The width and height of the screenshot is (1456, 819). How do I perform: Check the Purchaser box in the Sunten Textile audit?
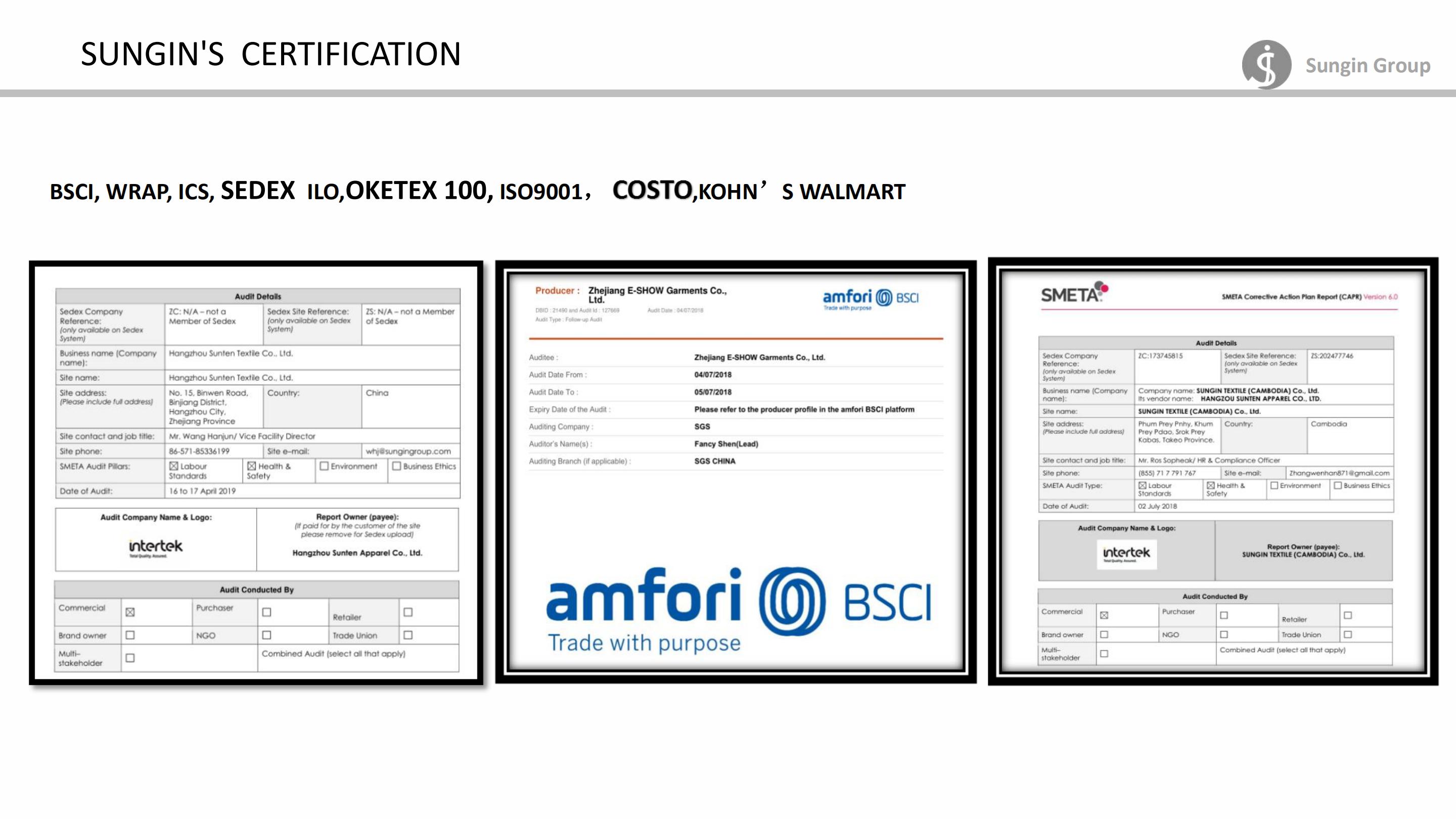pyautogui.click(x=267, y=612)
